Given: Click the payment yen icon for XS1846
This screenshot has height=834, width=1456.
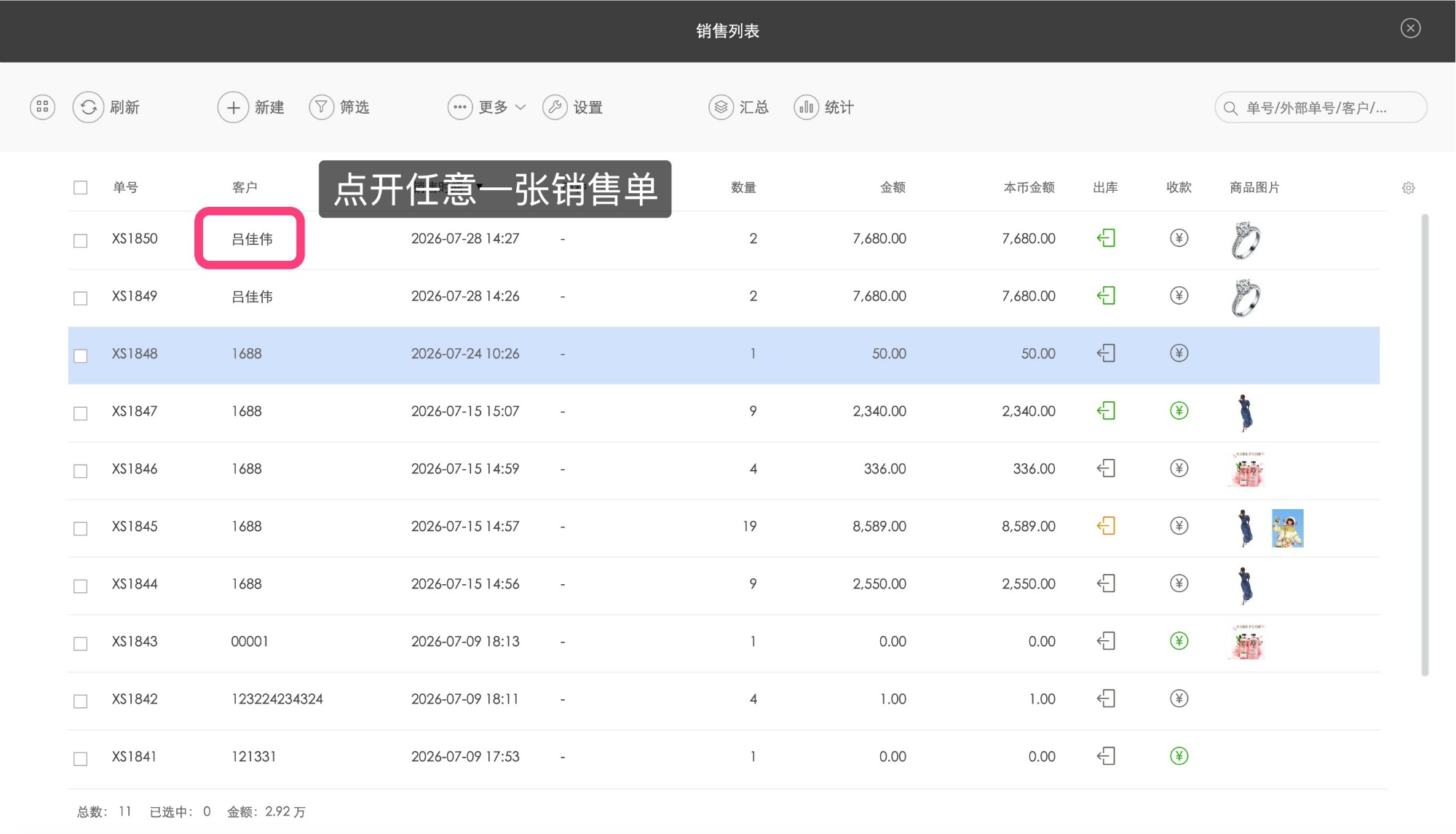Looking at the screenshot, I should (x=1179, y=468).
